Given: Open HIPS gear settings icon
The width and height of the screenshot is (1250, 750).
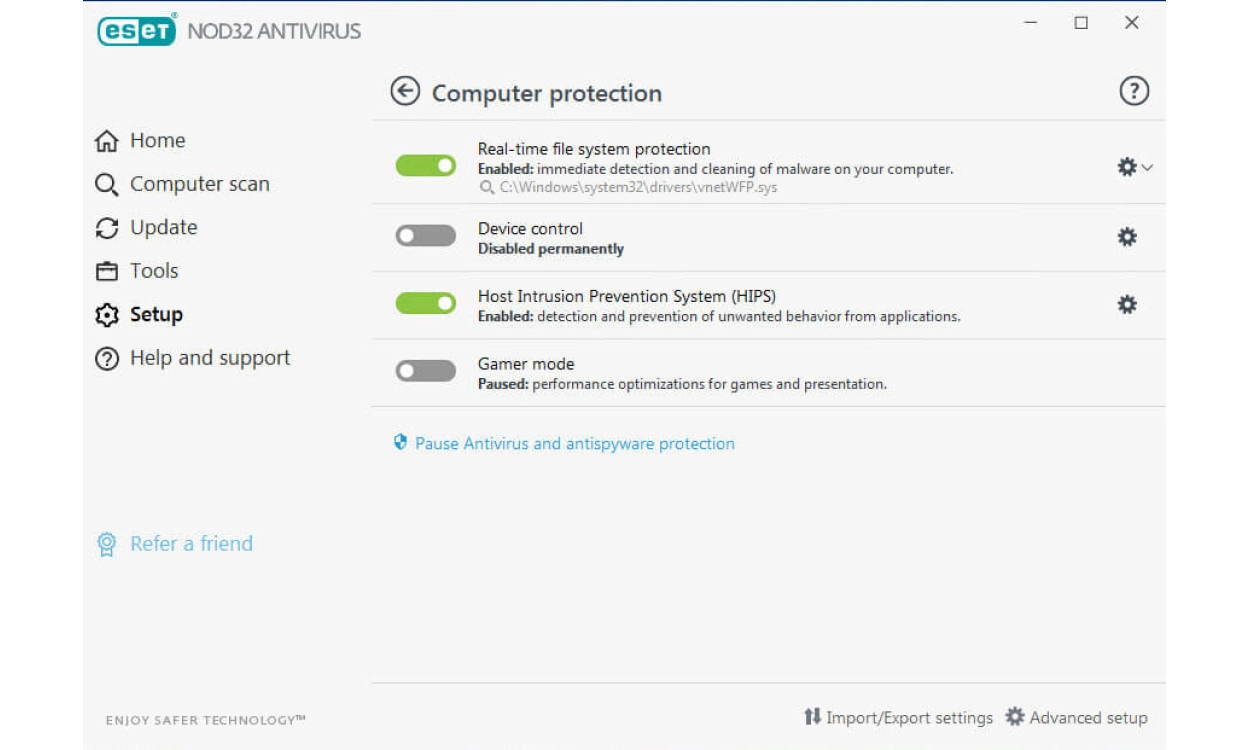Looking at the screenshot, I should [1127, 304].
